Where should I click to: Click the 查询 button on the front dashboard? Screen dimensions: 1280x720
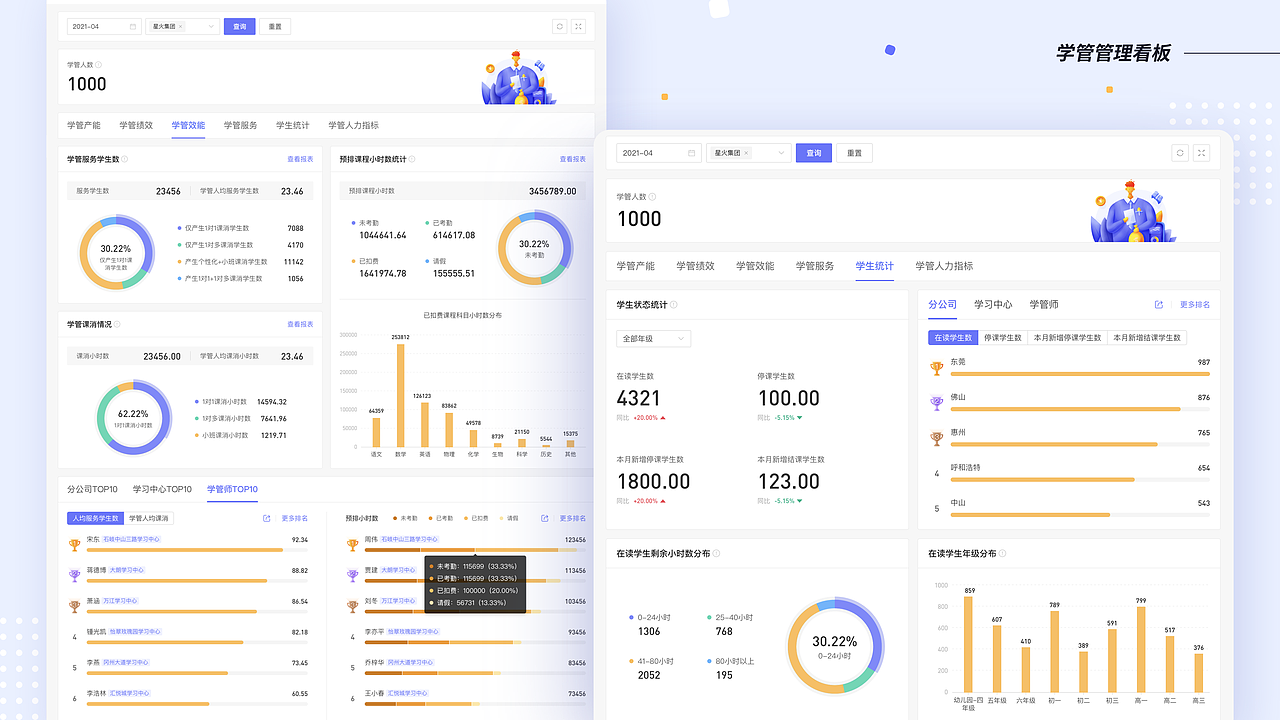814,153
